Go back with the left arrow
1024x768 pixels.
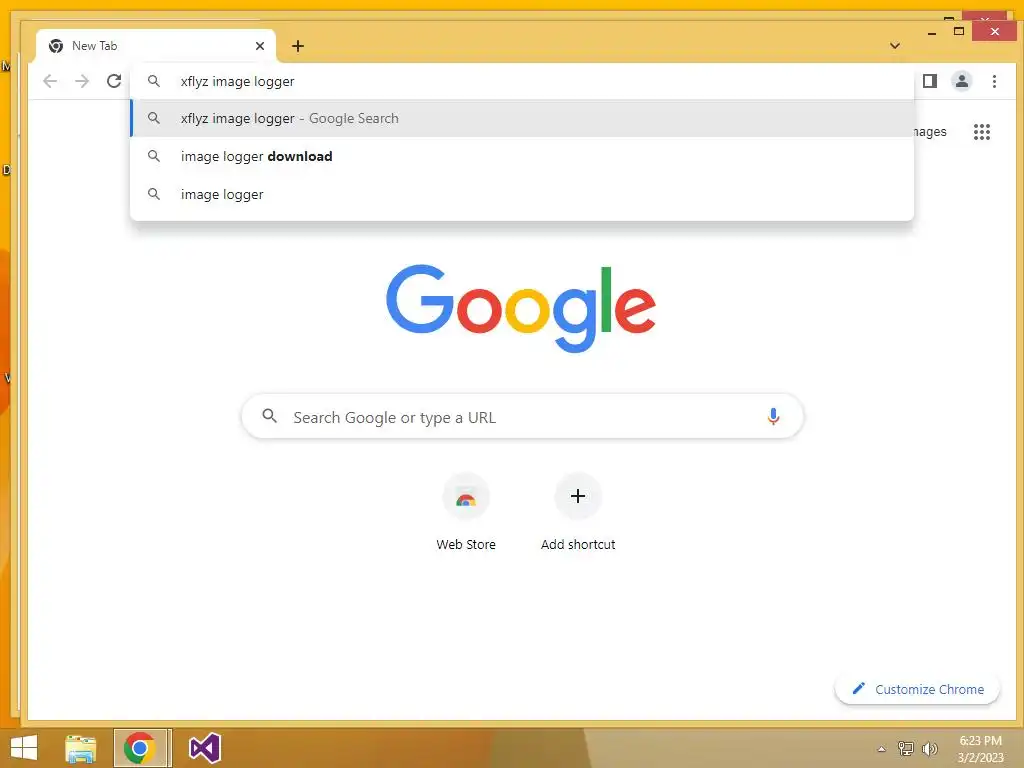pos(50,81)
